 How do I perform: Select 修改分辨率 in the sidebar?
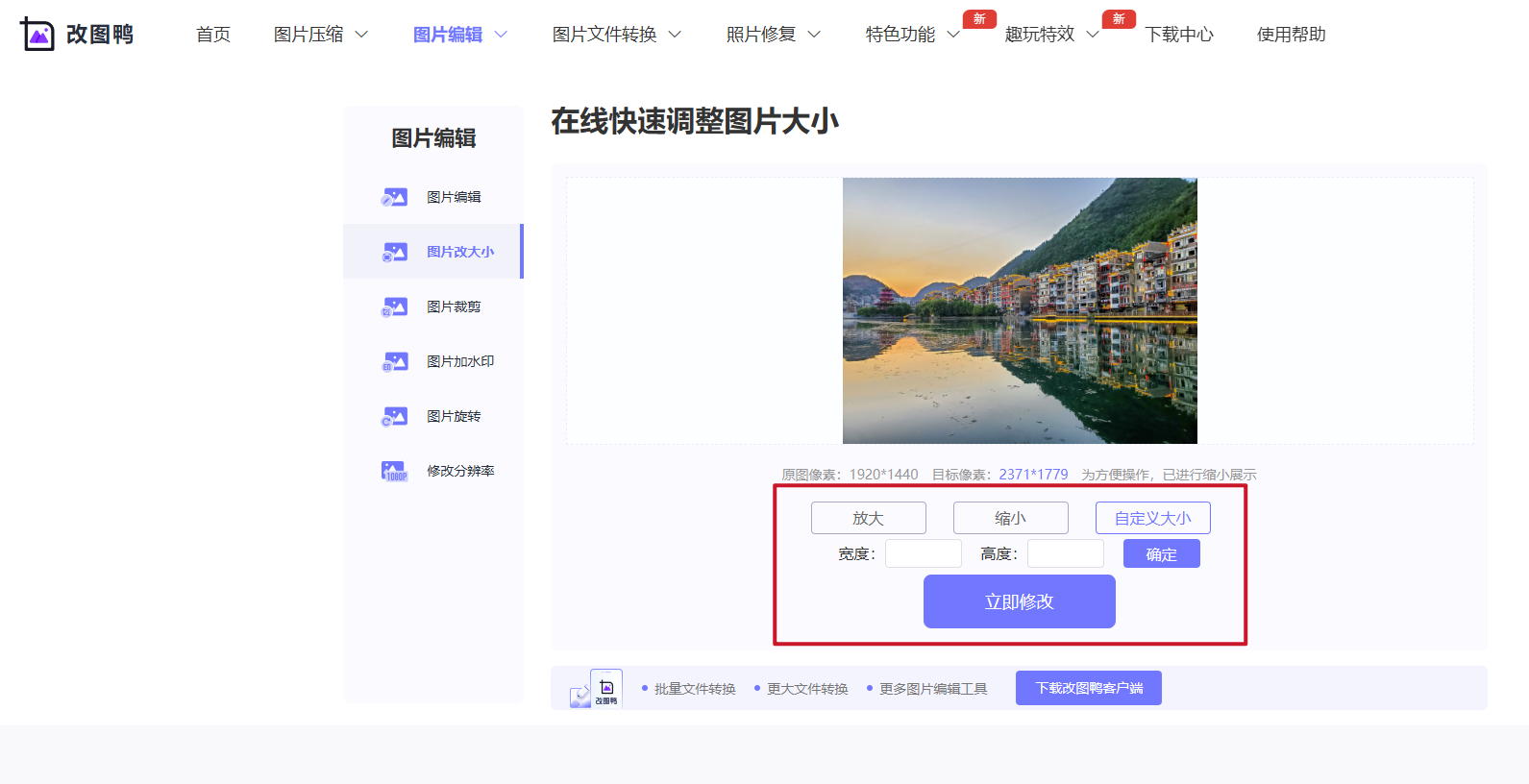tap(433, 471)
